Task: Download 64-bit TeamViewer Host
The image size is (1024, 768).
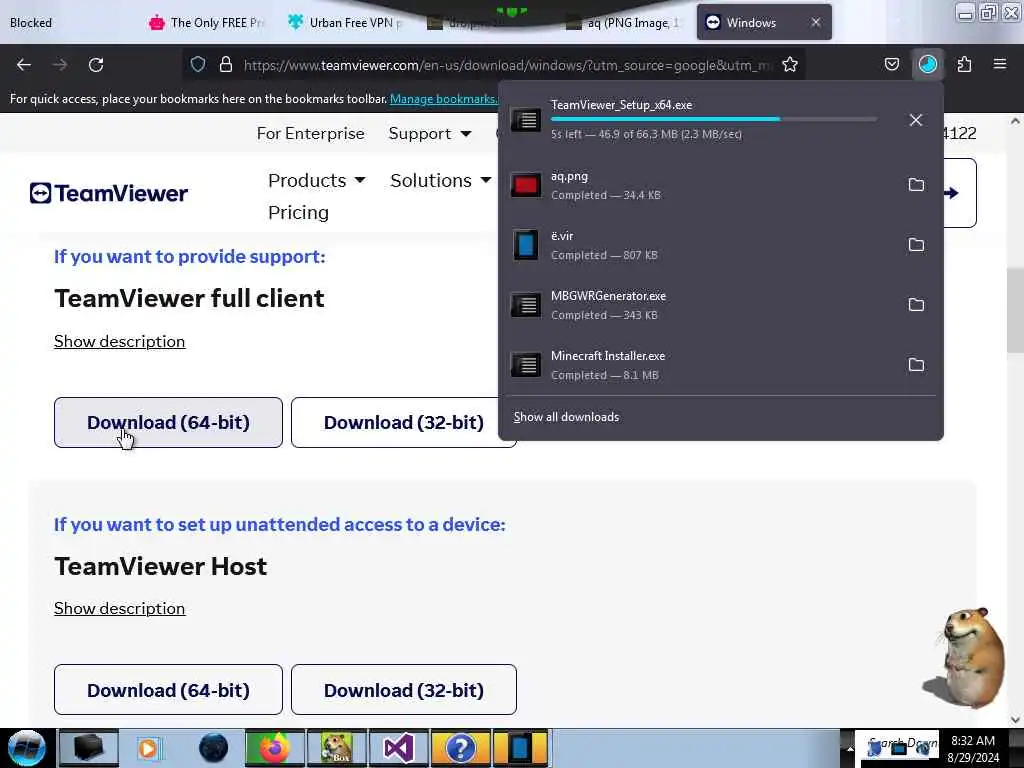Action: [168, 690]
